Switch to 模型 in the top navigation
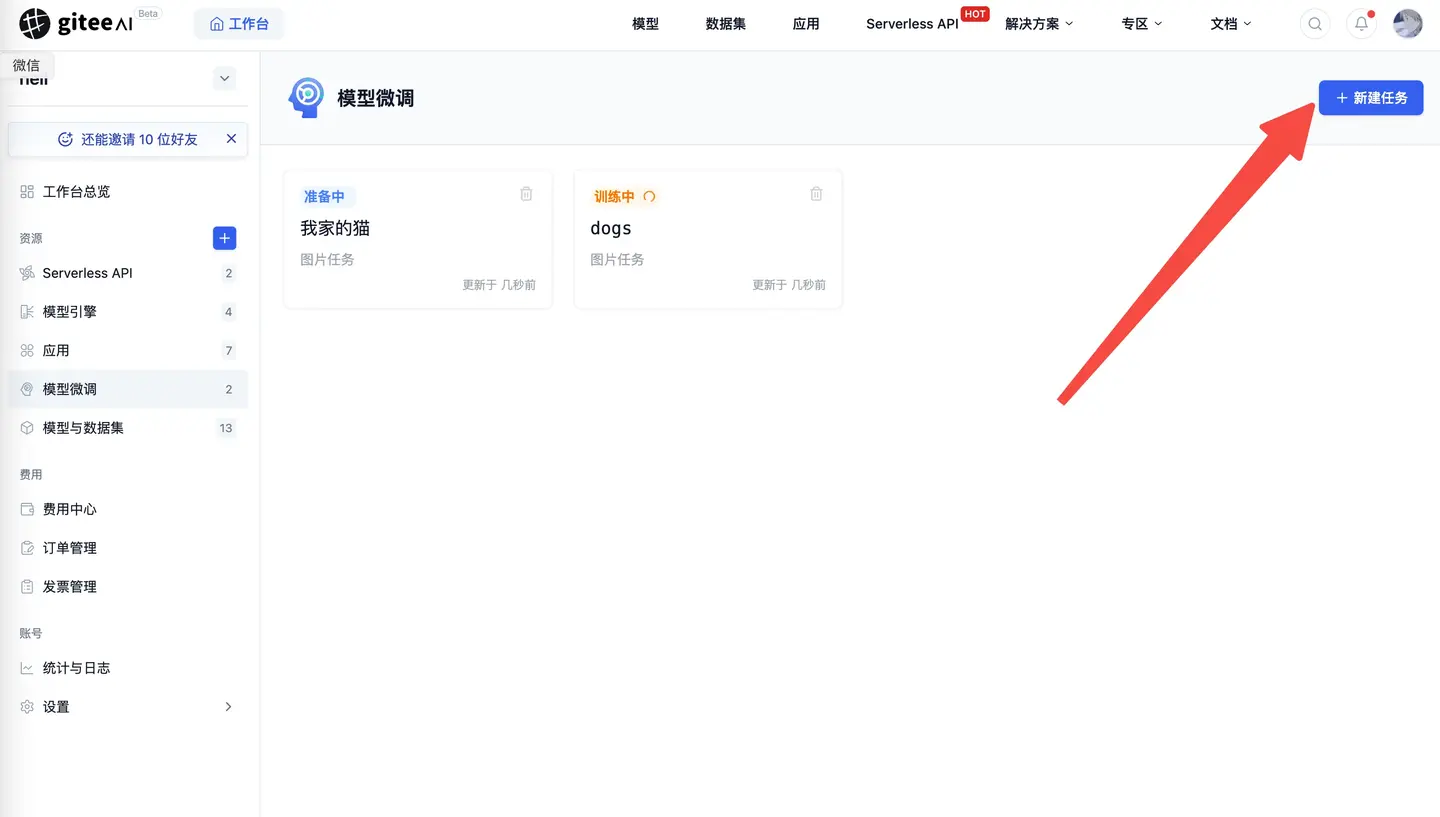Viewport: 1440px width, 817px height. point(645,23)
